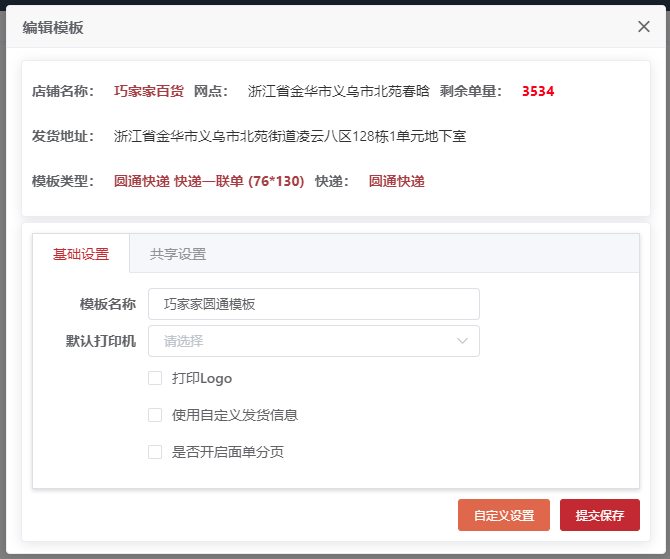Check the 使用自定义发货信息 option
The image size is (670, 559).
[155, 415]
